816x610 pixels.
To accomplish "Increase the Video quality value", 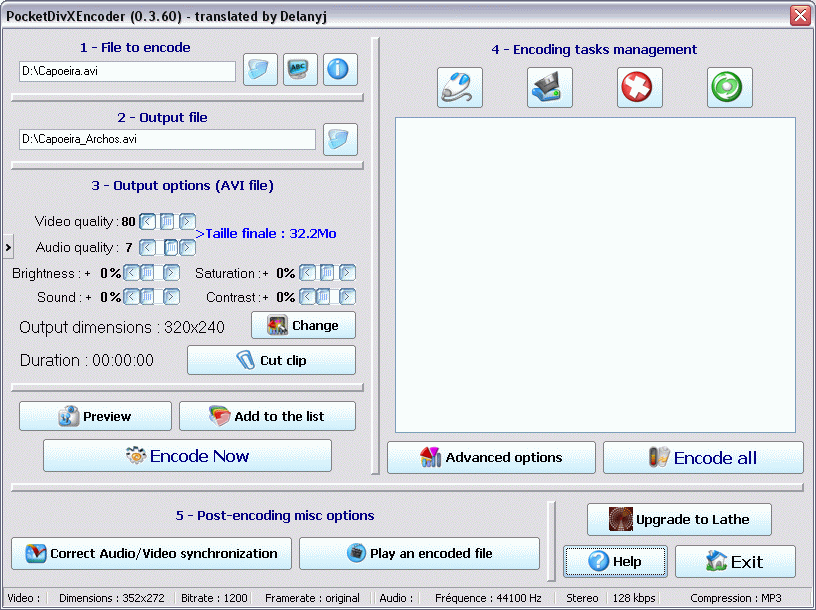I will point(187,222).
